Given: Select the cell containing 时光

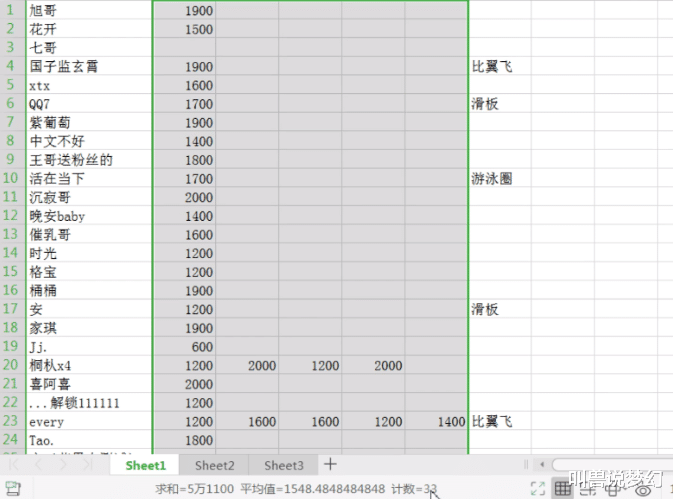Looking at the screenshot, I should [89, 253].
